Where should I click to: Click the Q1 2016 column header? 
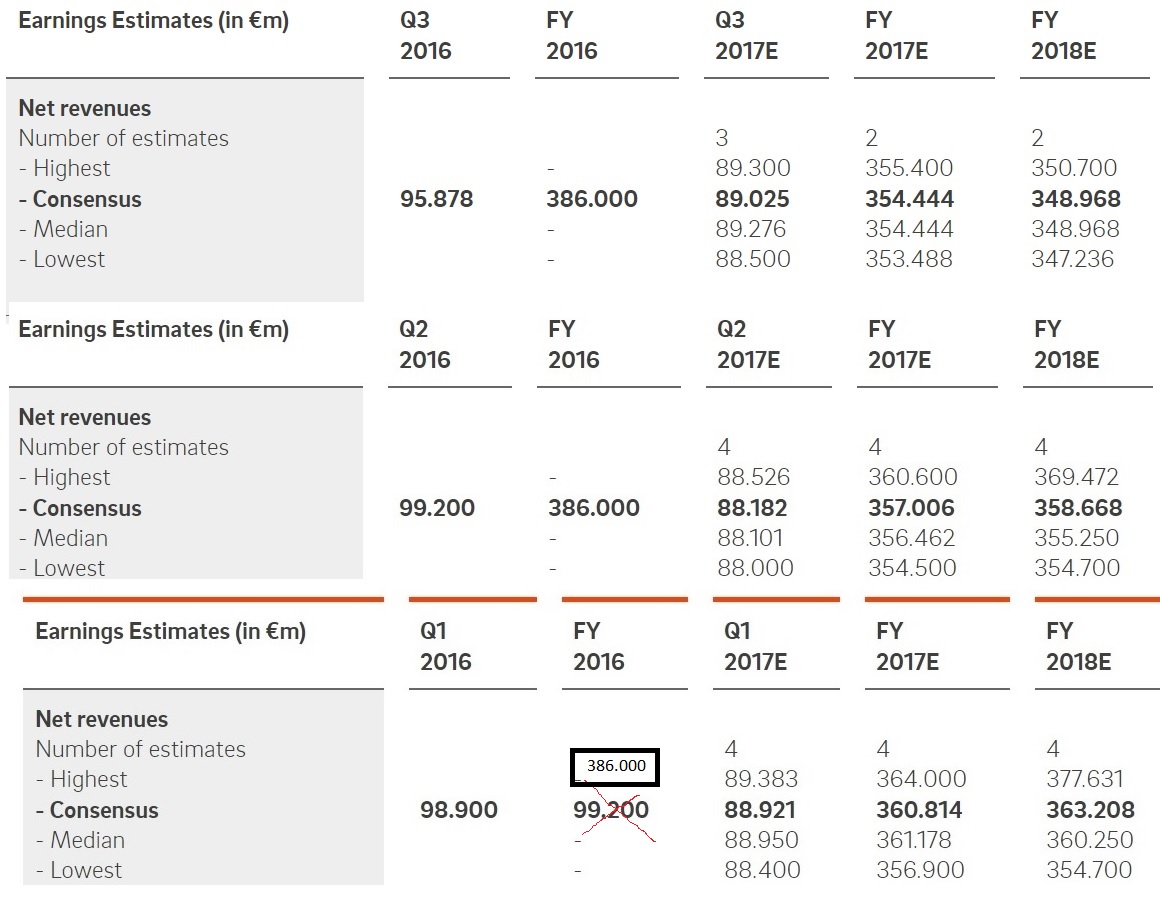(446, 647)
